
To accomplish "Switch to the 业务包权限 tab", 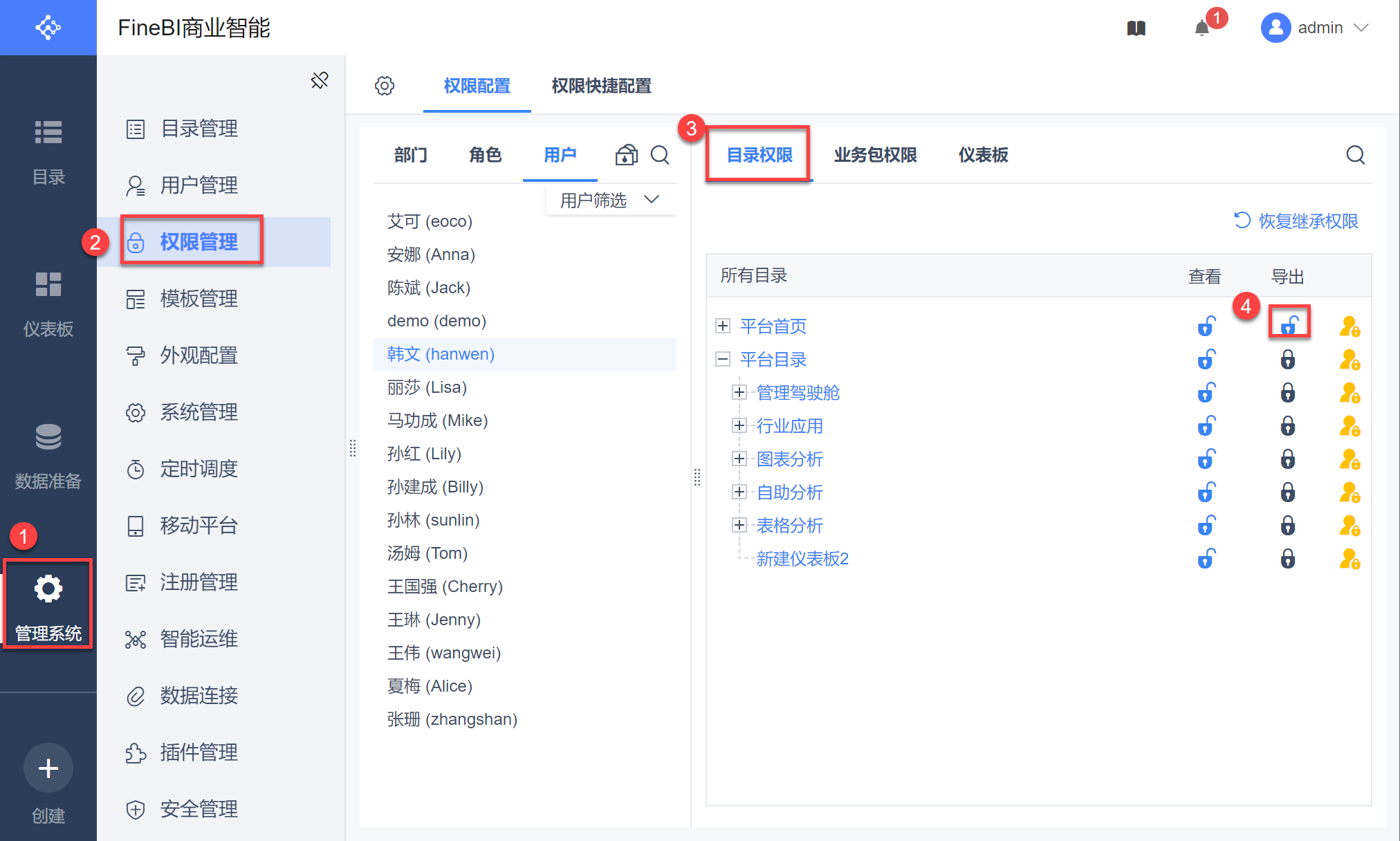I will pyautogui.click(x=875, y=155).
